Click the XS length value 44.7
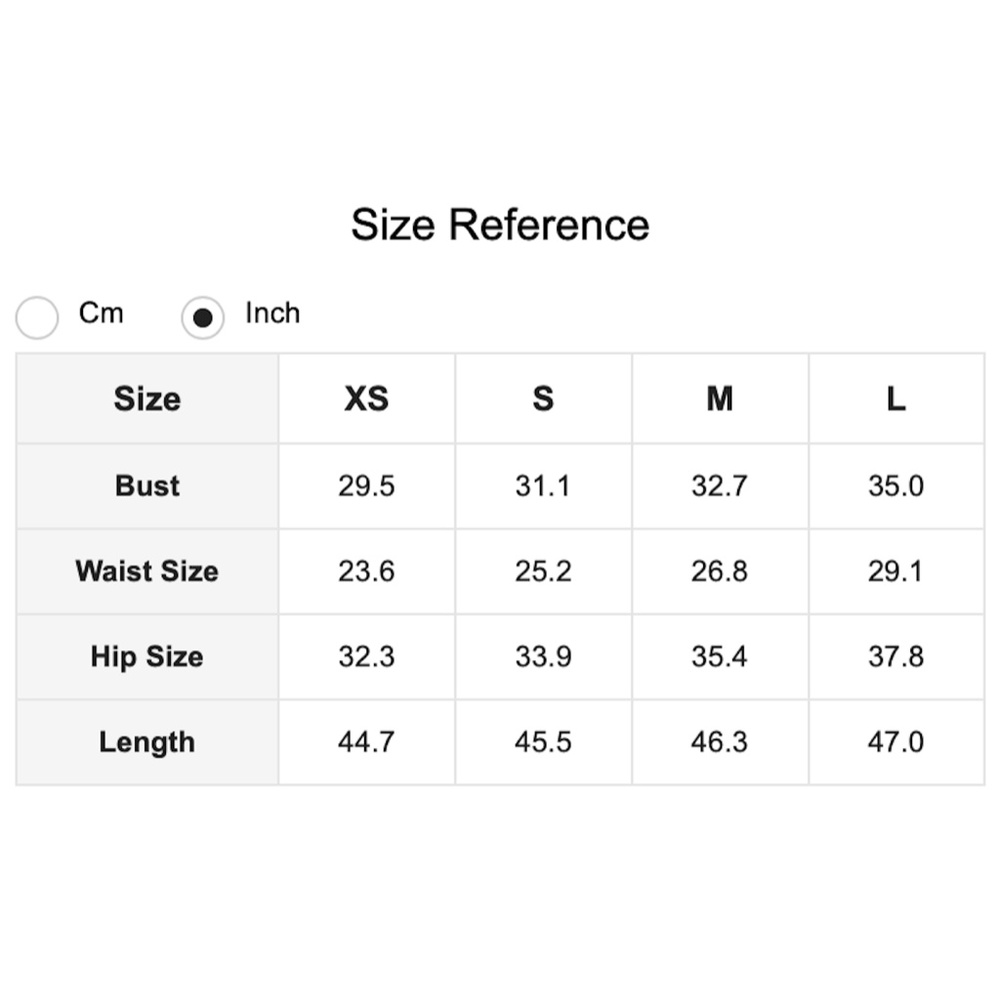 [x=366, y=742]
